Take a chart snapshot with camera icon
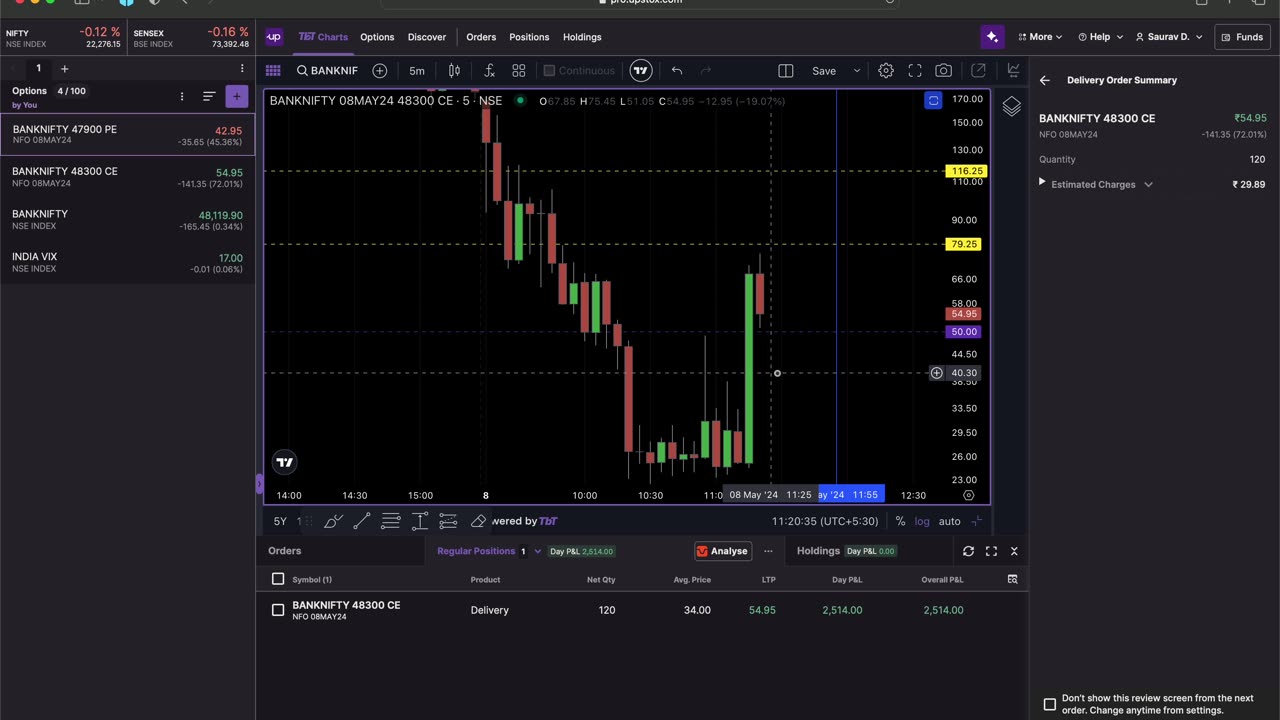 pyautogui.click(x=944, y=71)
